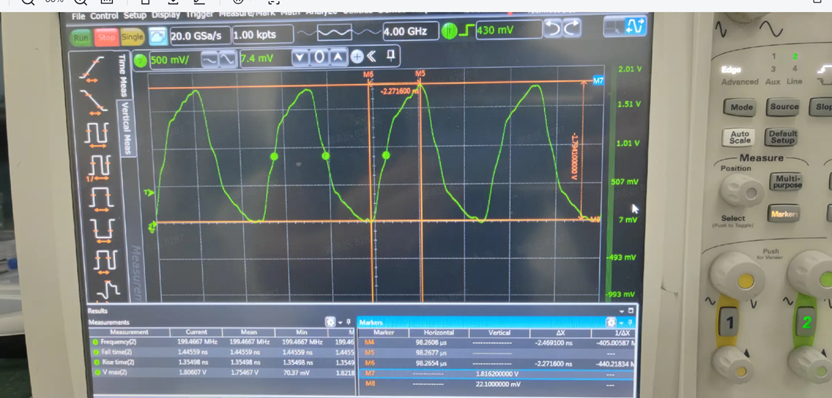
Task: Toggle channel 2 display on/off
Action: coord(140,60)
